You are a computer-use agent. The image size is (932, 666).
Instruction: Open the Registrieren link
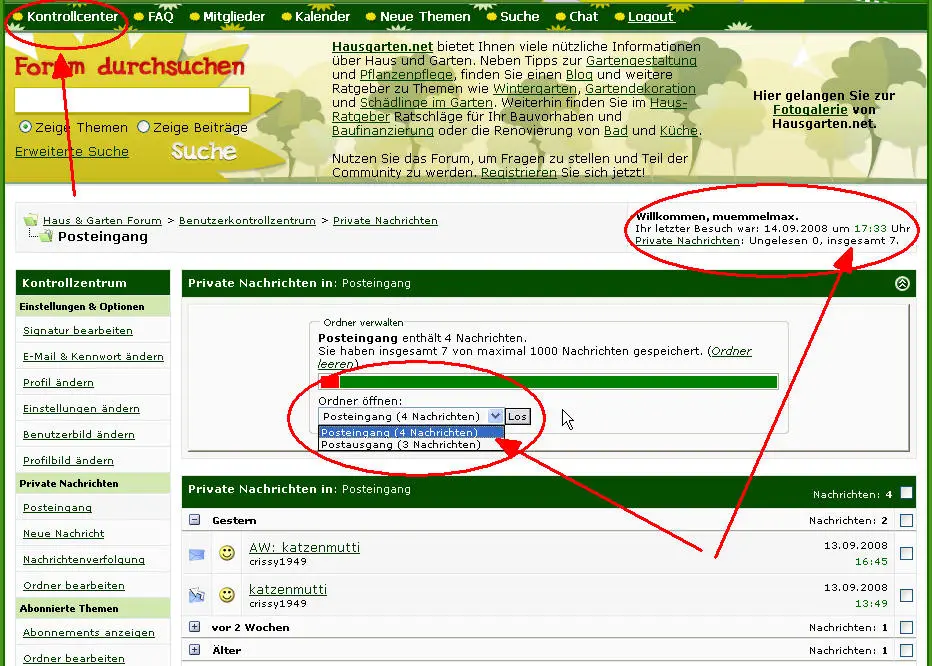519,172
